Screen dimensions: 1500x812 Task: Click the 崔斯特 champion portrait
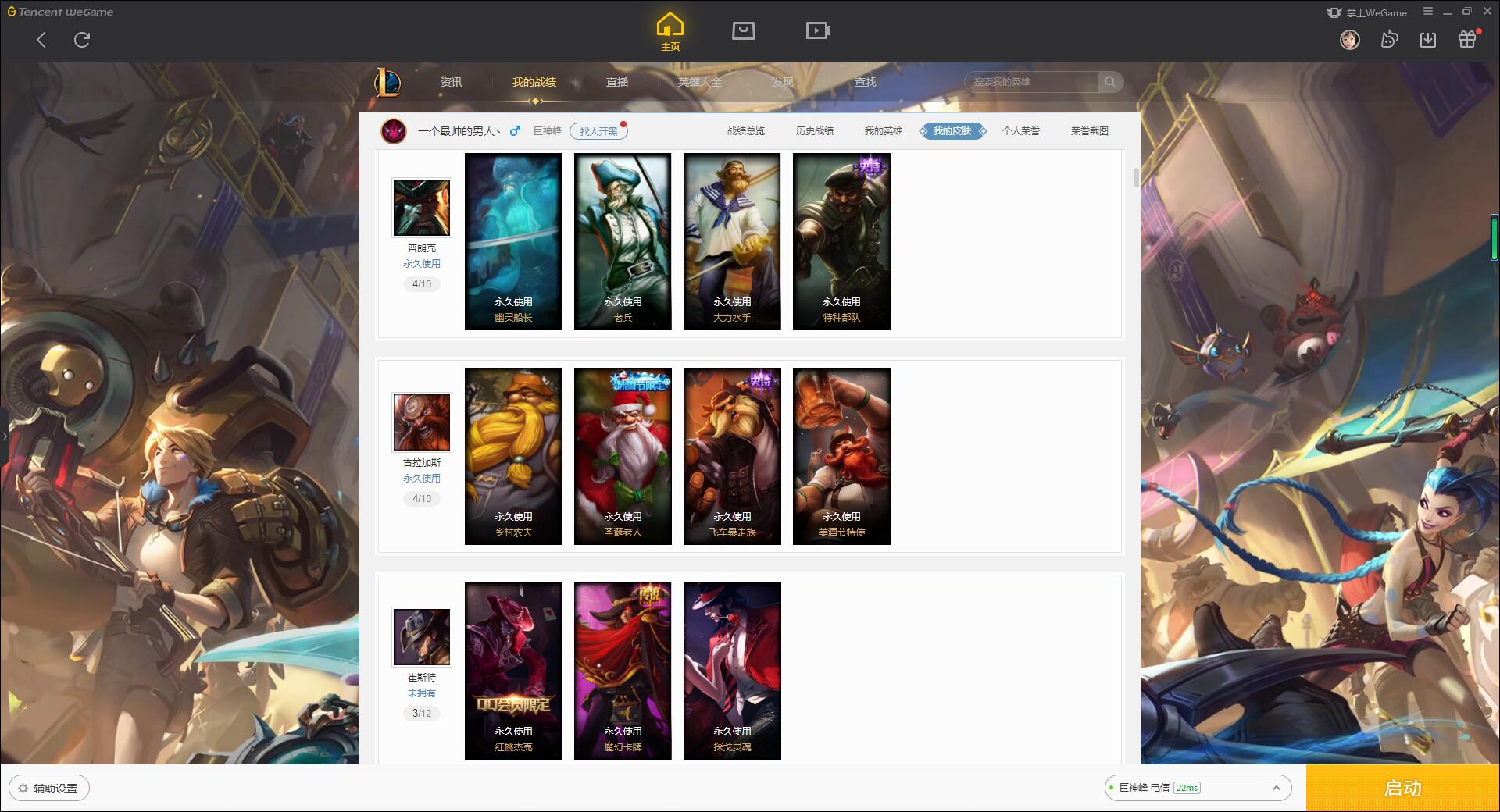(x=422, y=637)
